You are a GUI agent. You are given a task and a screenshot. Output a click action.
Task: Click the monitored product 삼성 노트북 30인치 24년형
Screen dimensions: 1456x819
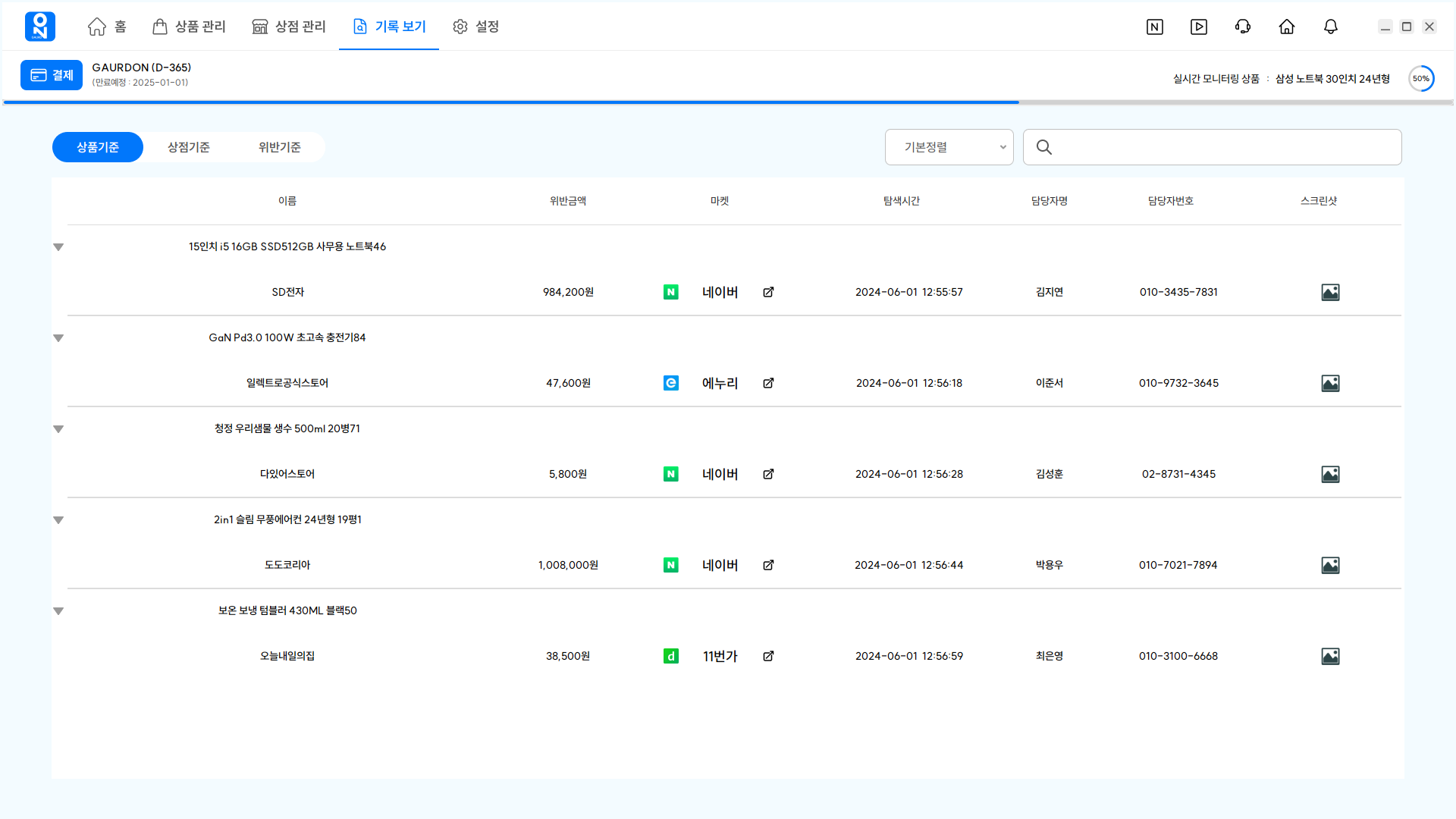click(x=1332, y=79)
